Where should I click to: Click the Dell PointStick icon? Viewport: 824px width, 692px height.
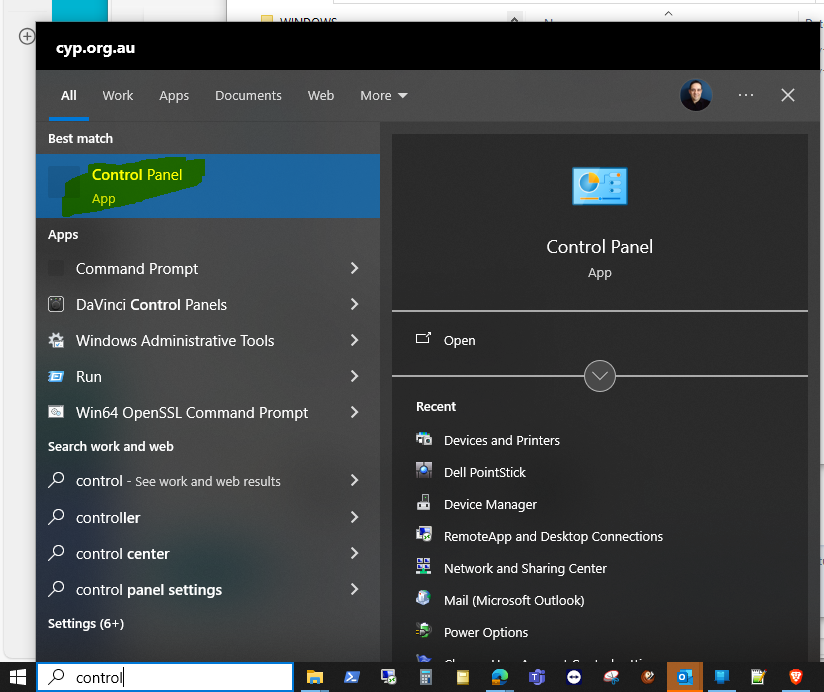424,470
